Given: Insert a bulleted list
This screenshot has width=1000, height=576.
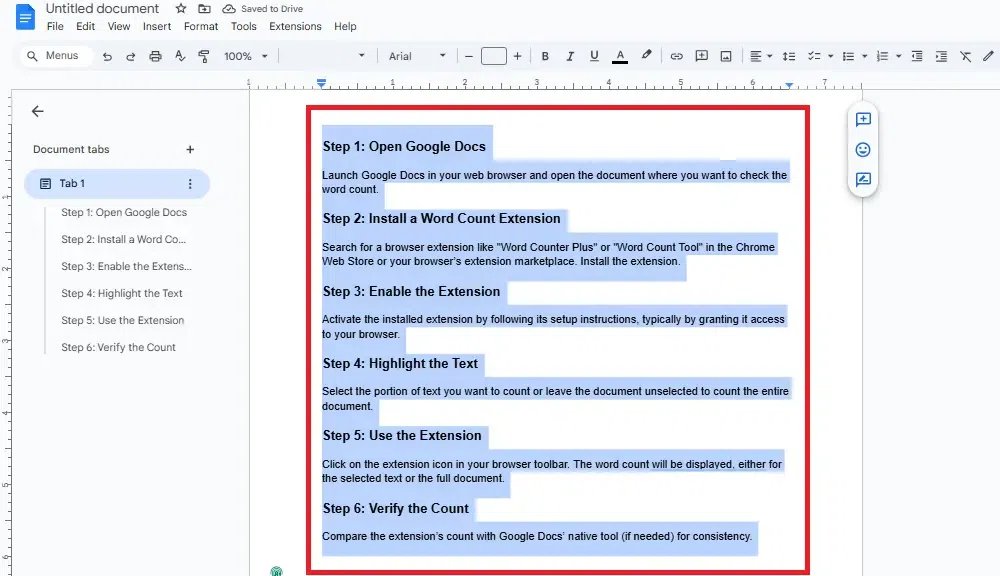Looking at the screenshot, I should (848, 56).
